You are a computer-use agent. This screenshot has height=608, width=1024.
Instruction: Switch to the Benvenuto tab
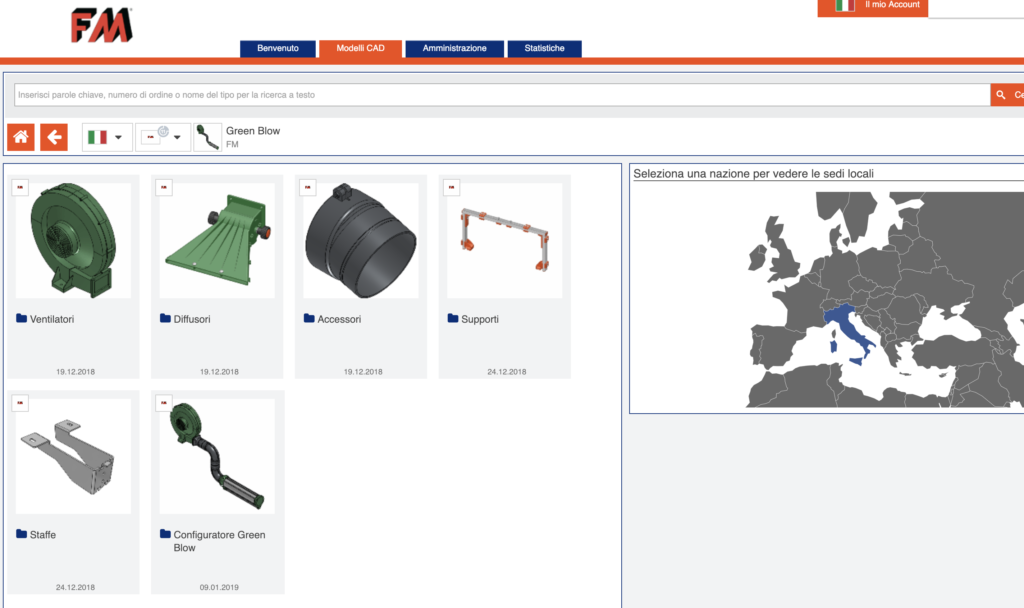click(277, 48)
